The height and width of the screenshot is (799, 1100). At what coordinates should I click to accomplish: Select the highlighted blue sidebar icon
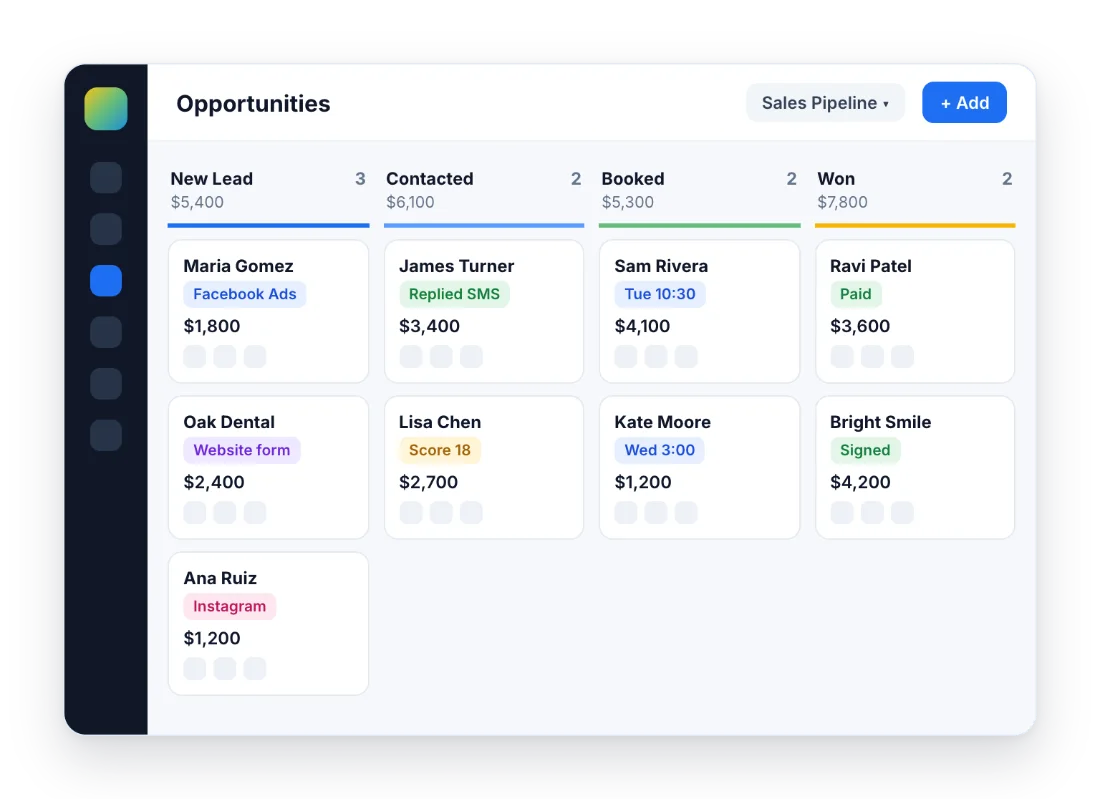pyautogui.click(x=106, y=281)
